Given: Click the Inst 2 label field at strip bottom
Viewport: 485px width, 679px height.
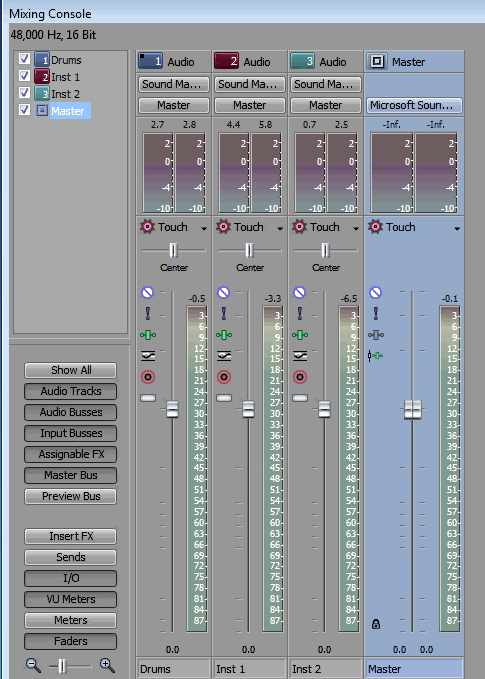Looking at the screenshot, I should pos(326,669).
